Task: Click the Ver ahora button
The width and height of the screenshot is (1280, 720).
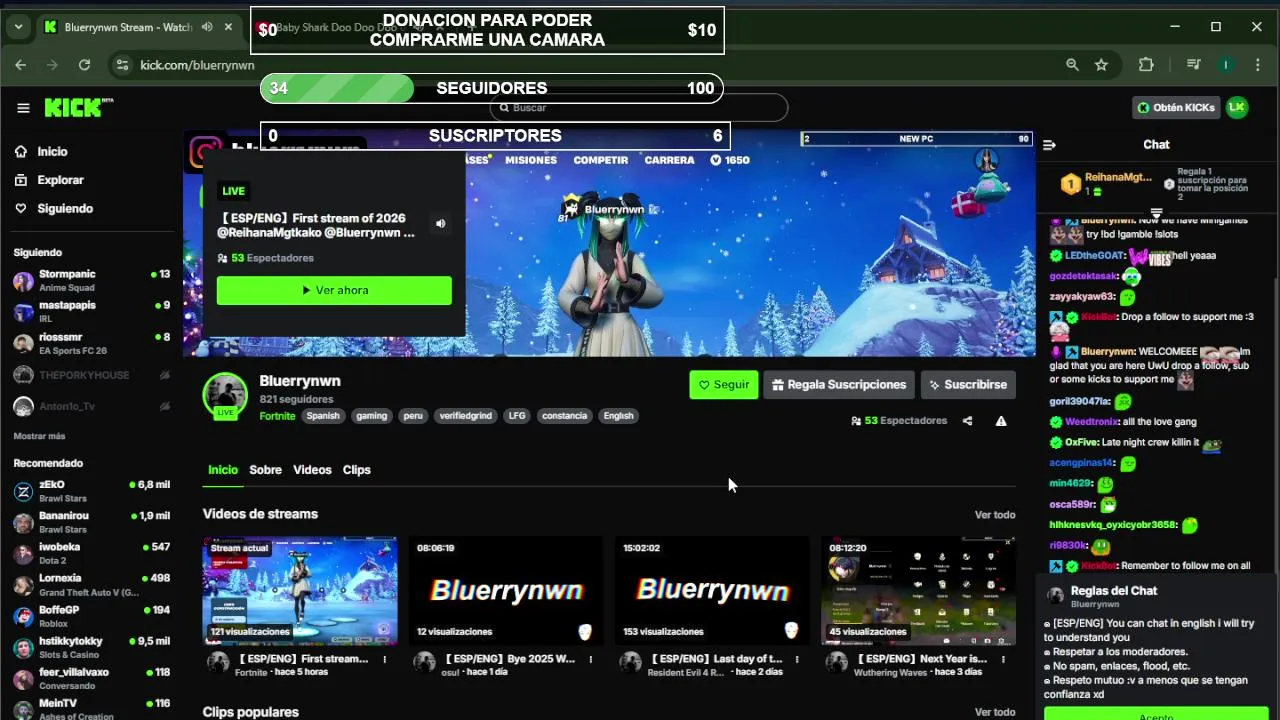Action: (x=334, y=290)
